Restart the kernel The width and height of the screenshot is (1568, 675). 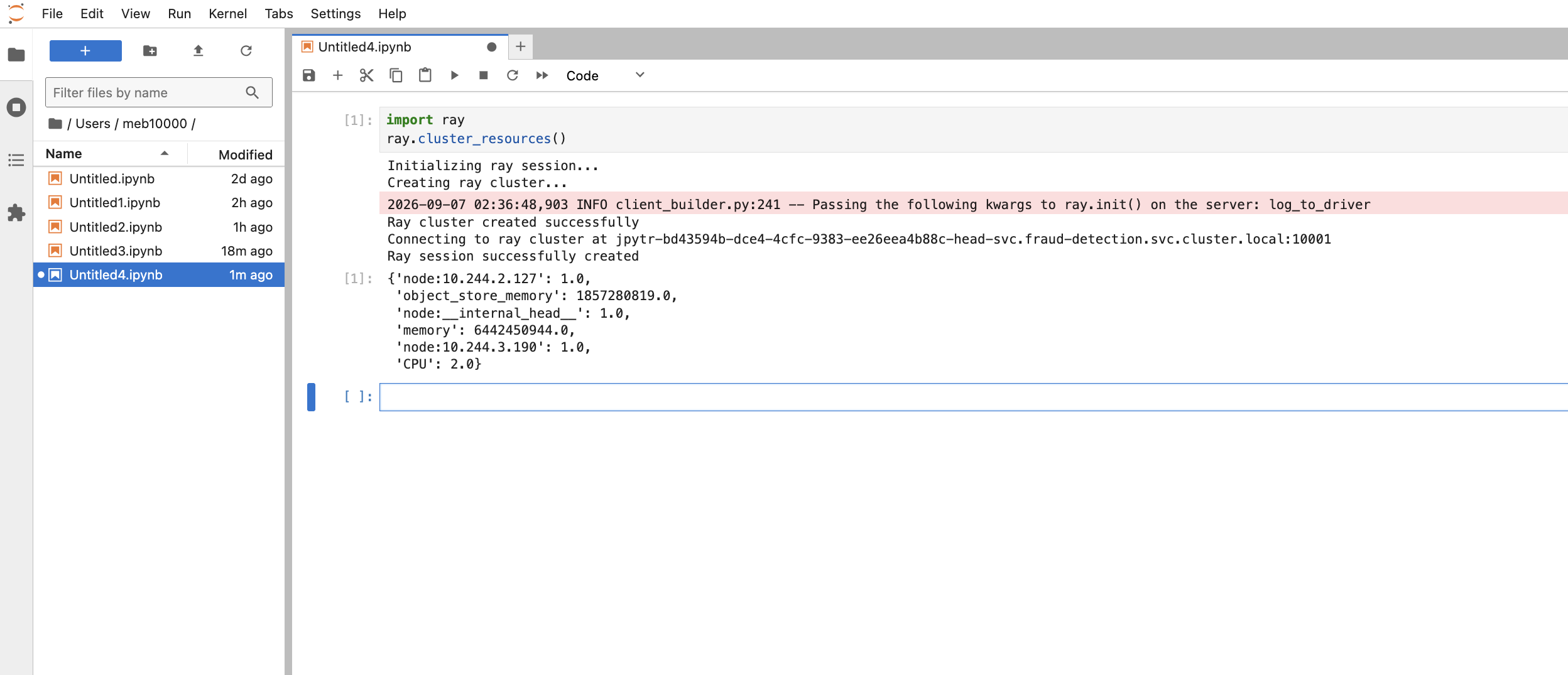point(513,75)
